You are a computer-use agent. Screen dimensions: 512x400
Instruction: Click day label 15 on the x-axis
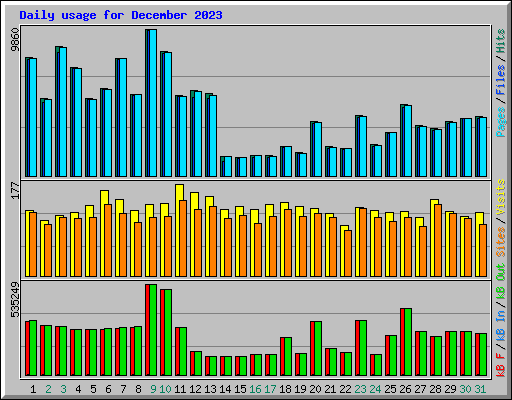(x=240, y=389)
